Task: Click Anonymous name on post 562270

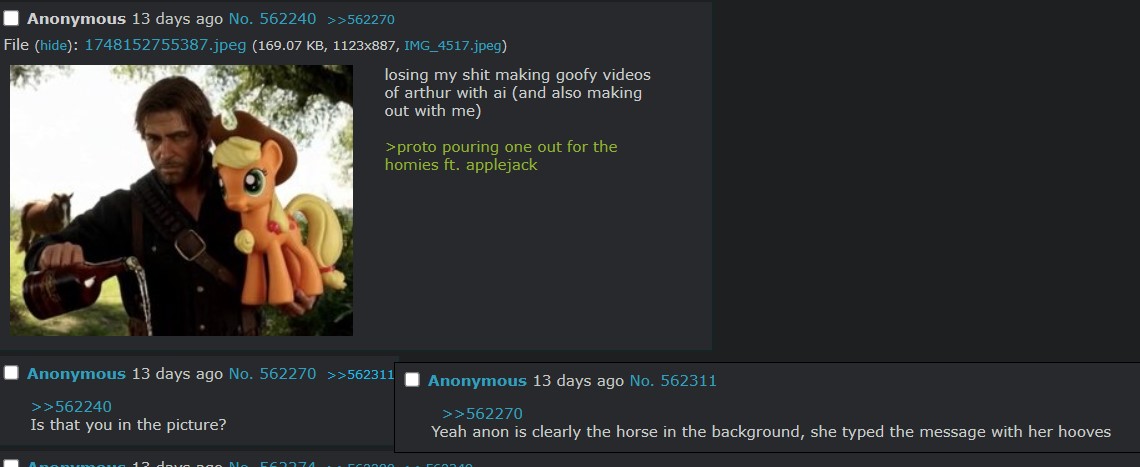Action: pyautogui.click(x=76, y=374)
